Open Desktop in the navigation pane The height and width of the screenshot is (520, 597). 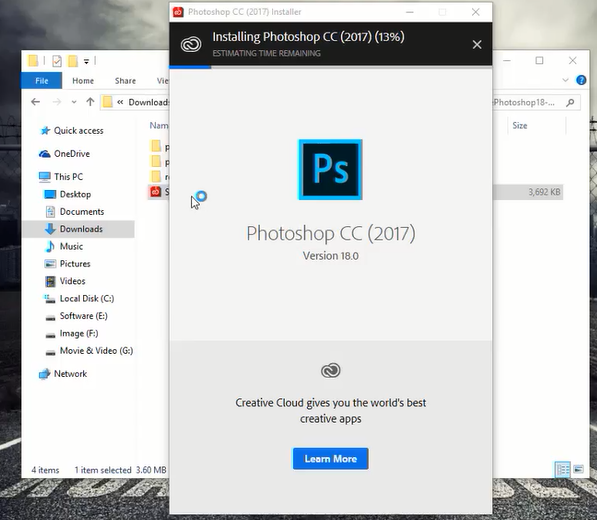(x=68, y=194)
